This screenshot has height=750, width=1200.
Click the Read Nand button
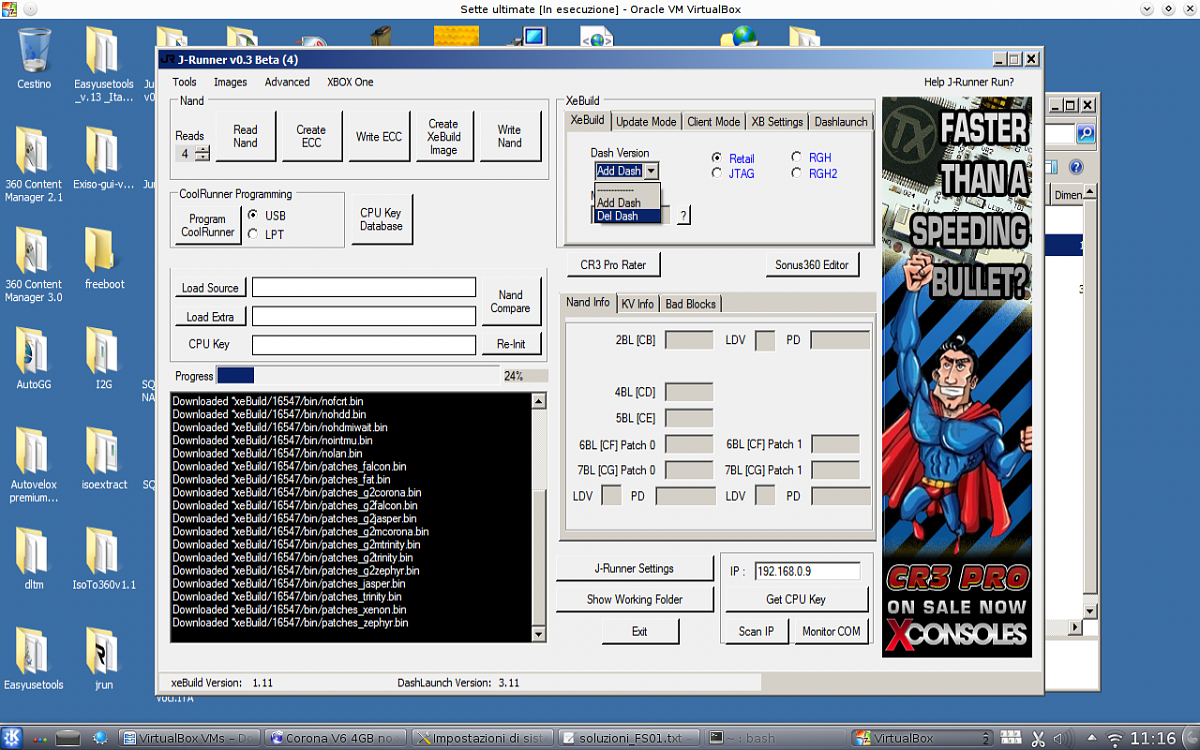(x=245, y=136)
